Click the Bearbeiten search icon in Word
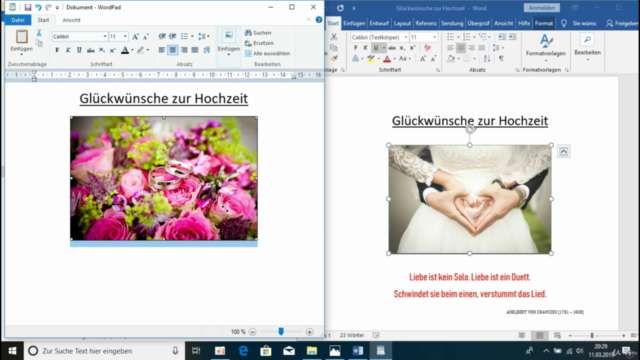This screenshot has height=360, width=640. pos(587,40)
